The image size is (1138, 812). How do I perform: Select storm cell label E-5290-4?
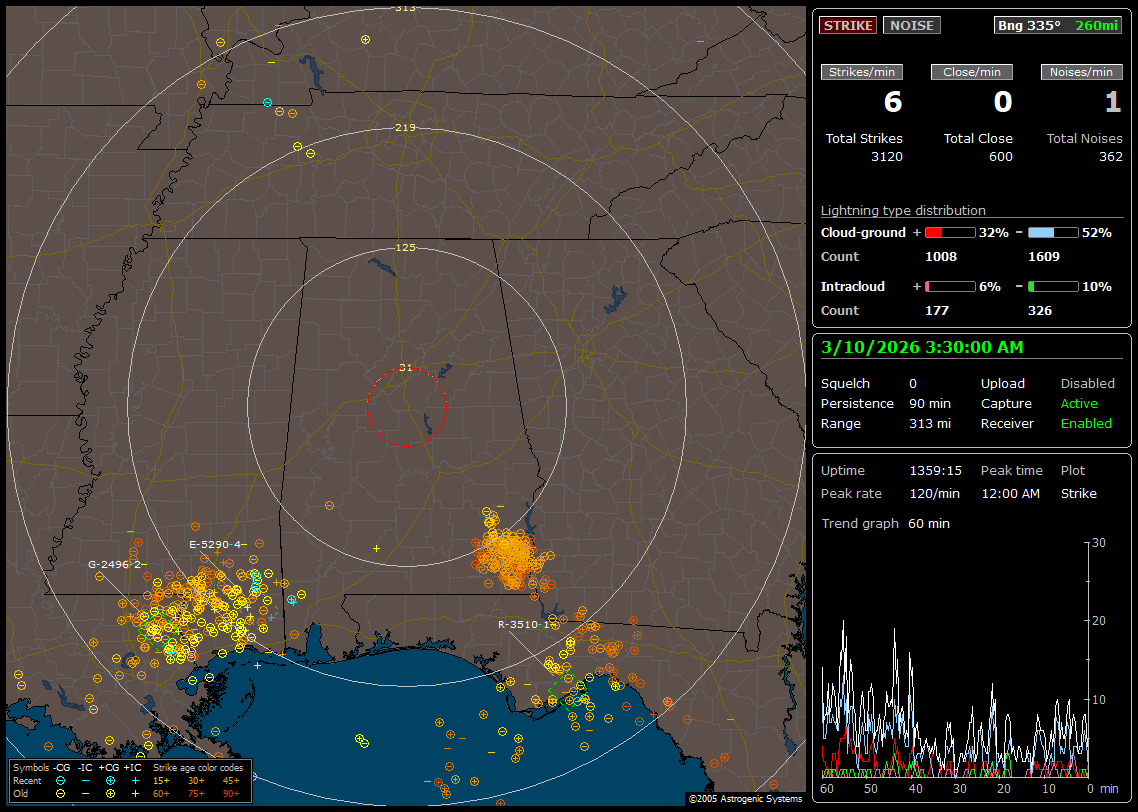[215, 544]
